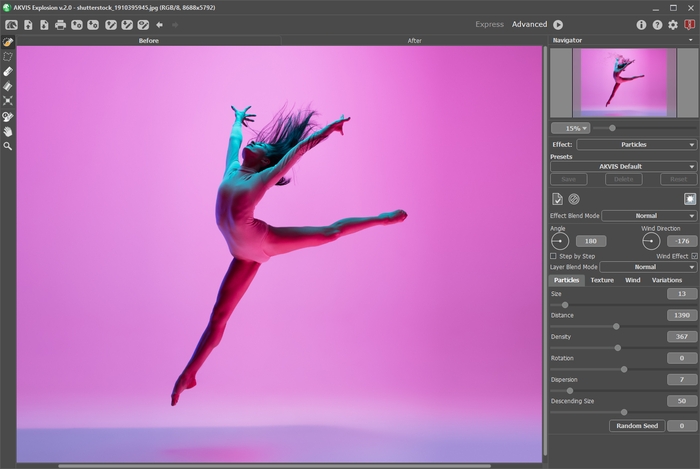Select the Zoom magnifier tool

(8, 146)
